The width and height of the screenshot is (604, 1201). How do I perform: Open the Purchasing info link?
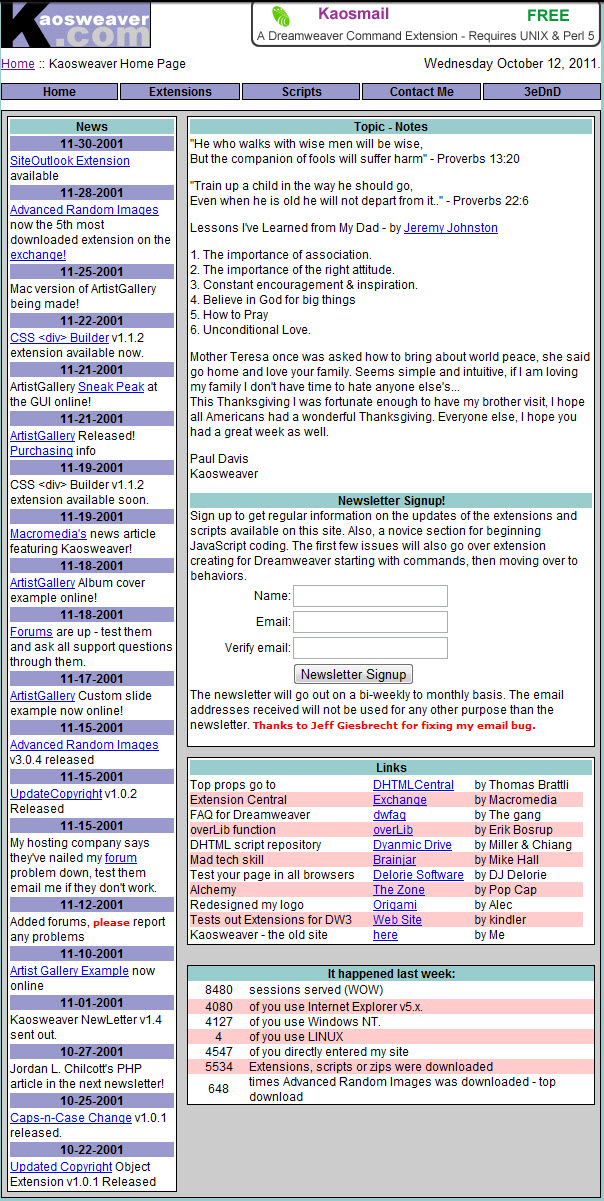click(x=41, y=451)
